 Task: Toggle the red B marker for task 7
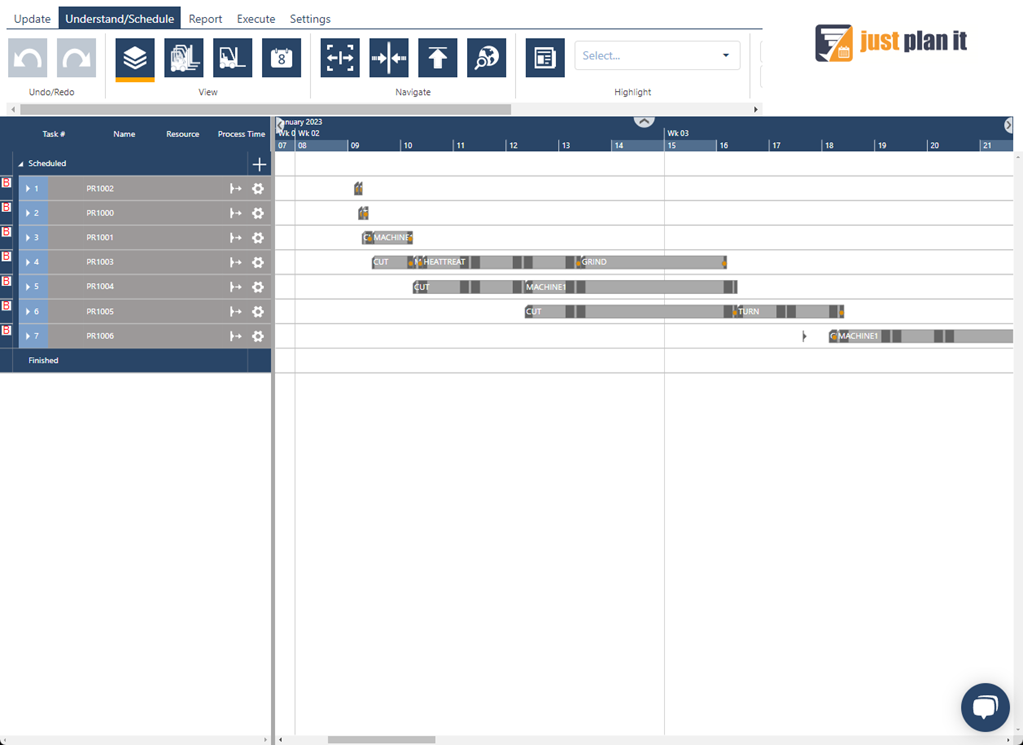pos(6,330)
